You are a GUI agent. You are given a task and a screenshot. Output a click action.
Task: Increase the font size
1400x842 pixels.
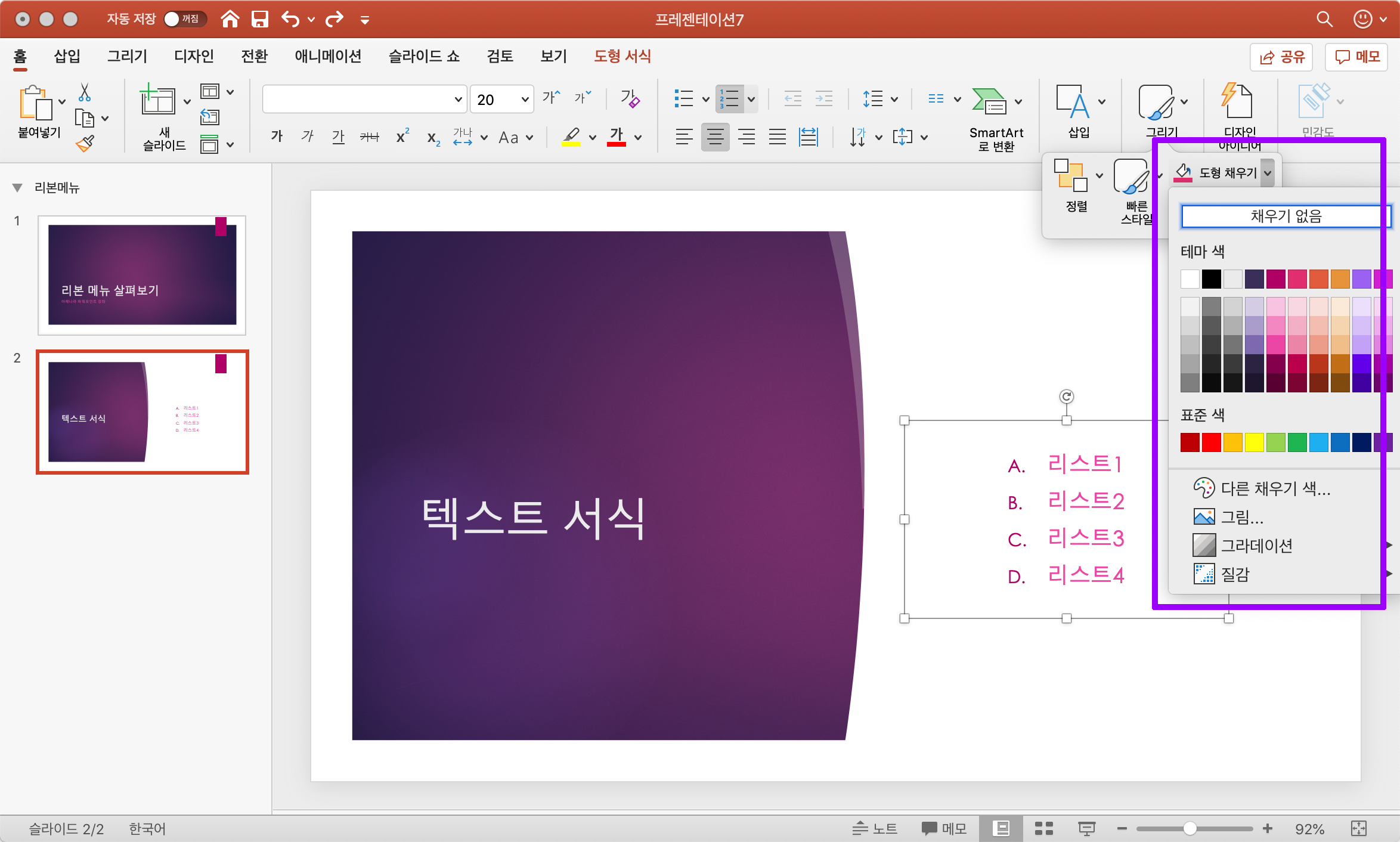tap(552, 97)
